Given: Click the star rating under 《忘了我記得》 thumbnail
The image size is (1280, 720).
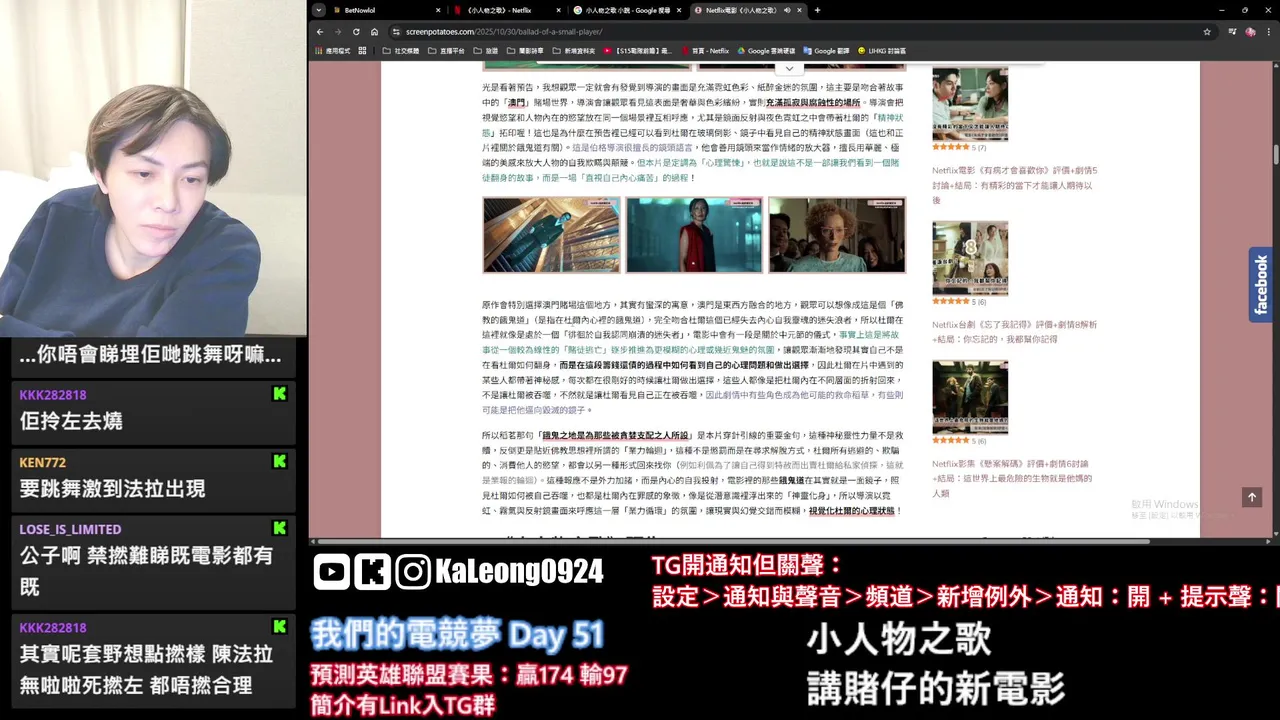Looking at the screenshot, I should click(x=951, y=301).
